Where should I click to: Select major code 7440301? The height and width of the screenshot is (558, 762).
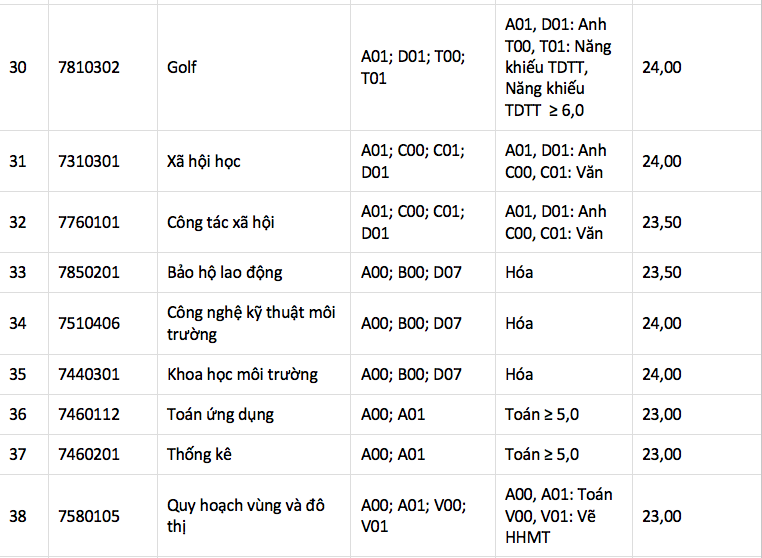tap(89, 374)
